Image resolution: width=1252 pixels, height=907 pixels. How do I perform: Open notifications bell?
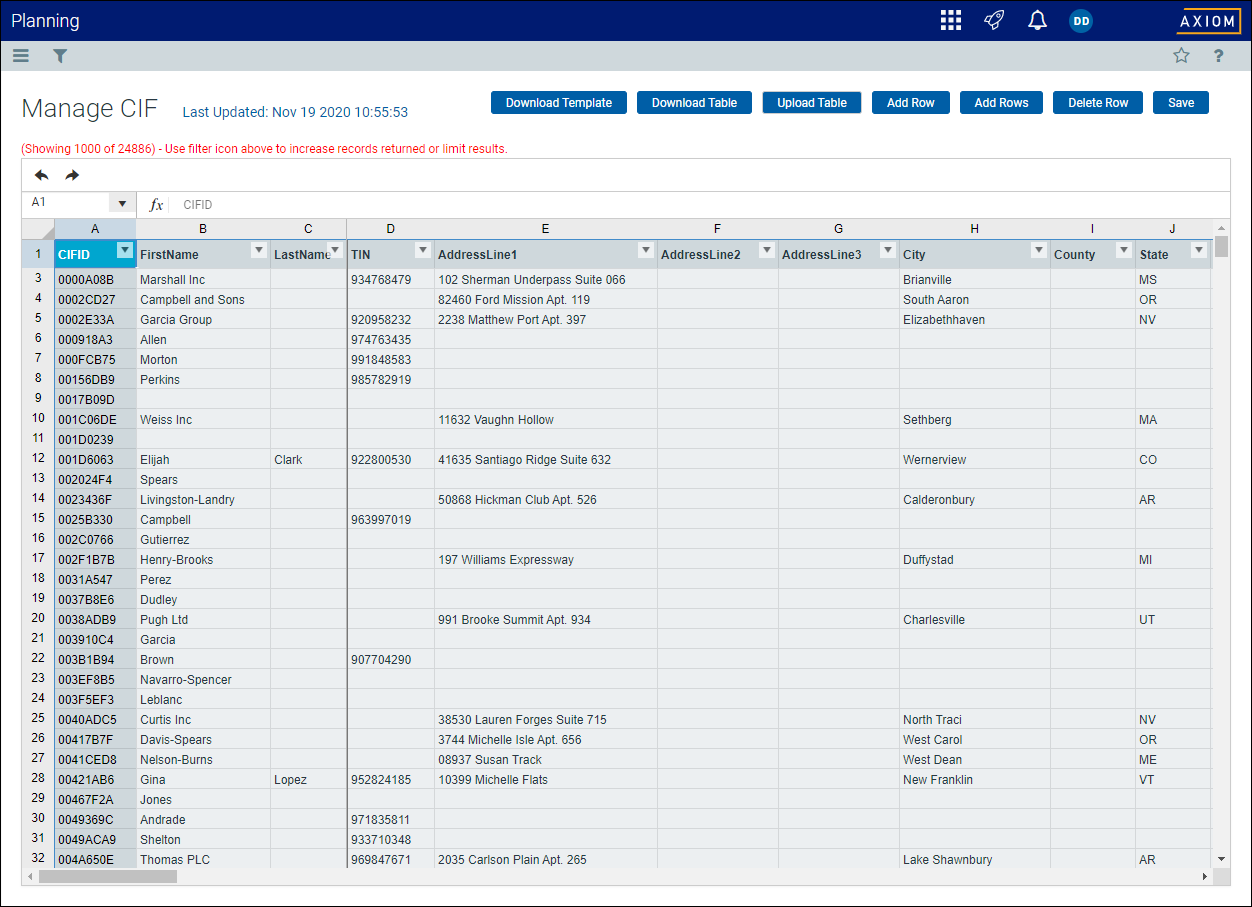click(1037, 21)
